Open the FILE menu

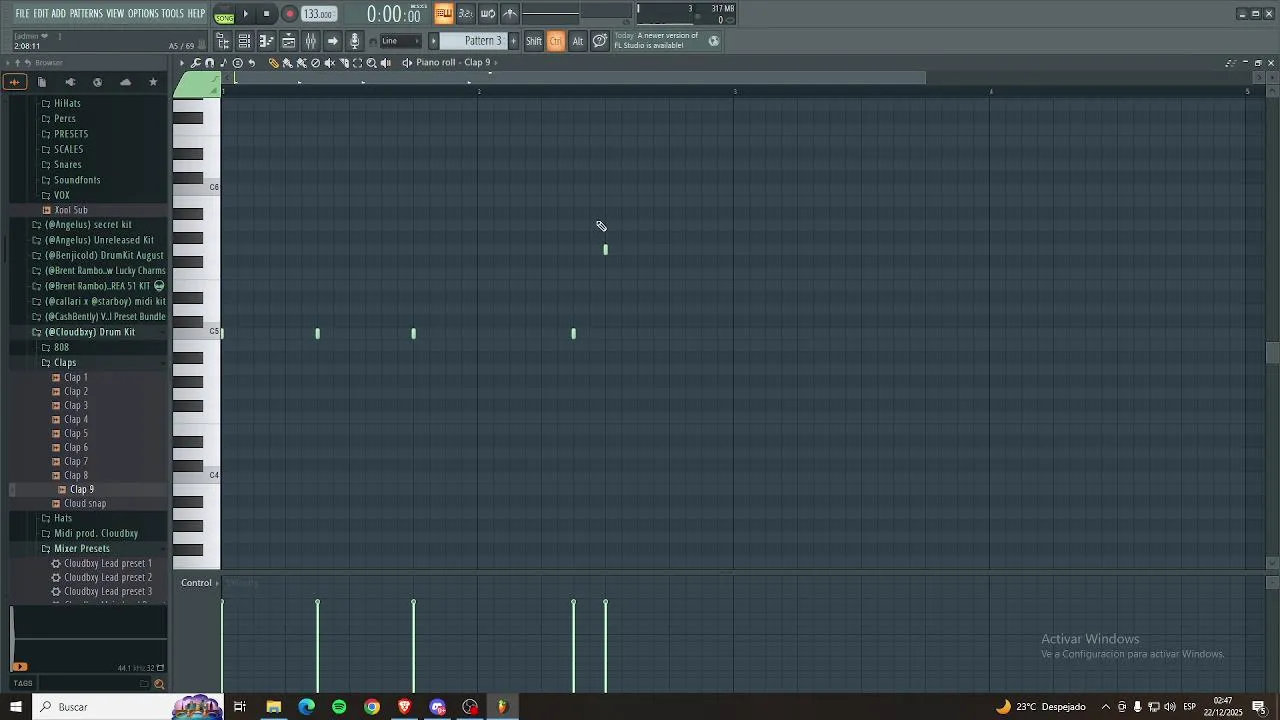tap(22, 14)
